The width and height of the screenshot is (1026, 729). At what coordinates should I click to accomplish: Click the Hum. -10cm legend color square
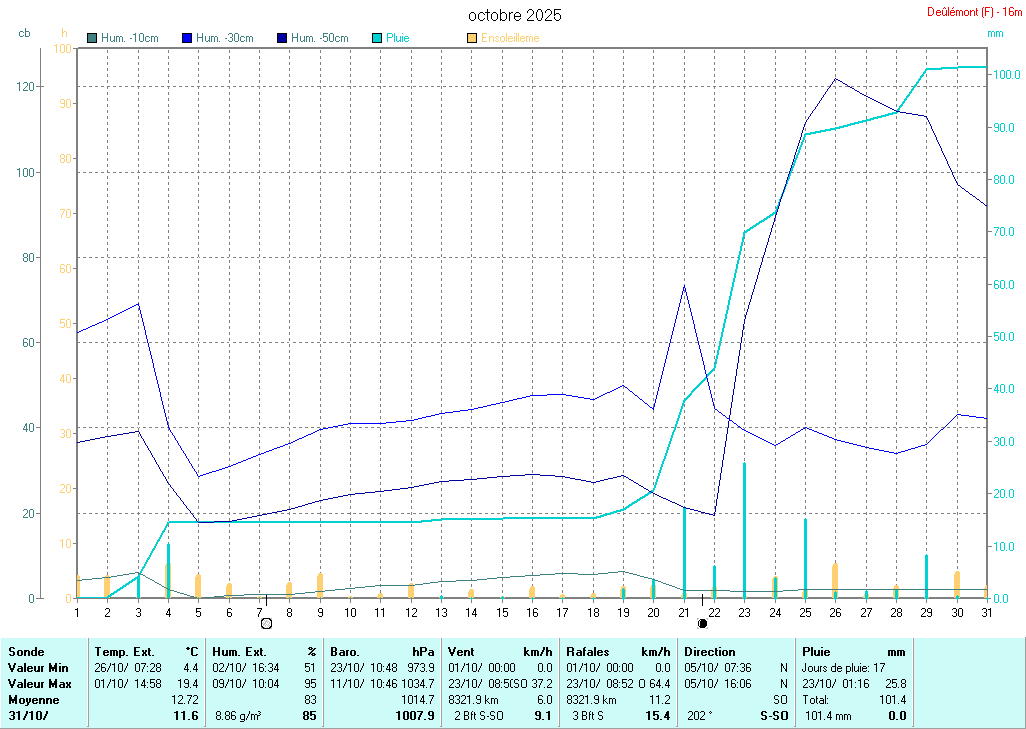(x=93, y=38)
